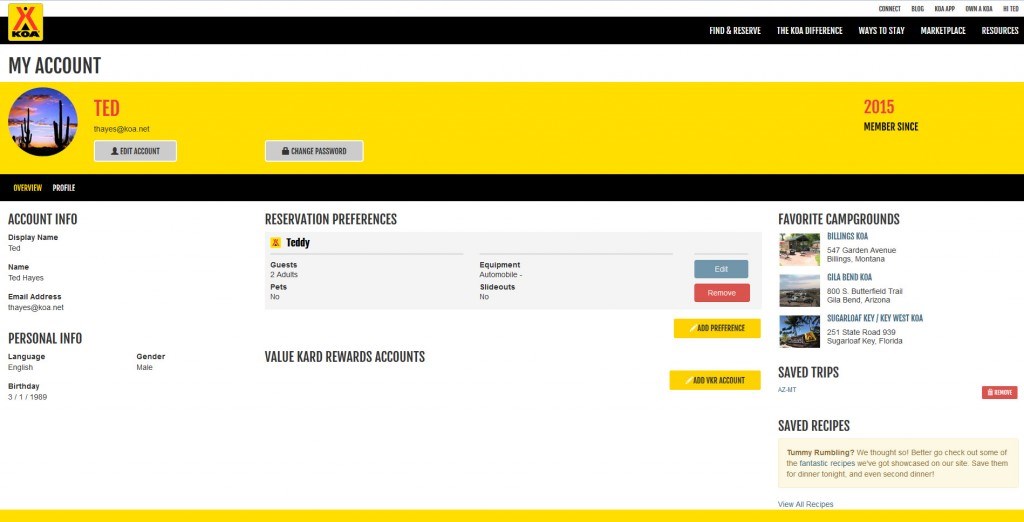Click the Change Password button
The height and width of the screenshot is (522, 1024).
(314, 151)
